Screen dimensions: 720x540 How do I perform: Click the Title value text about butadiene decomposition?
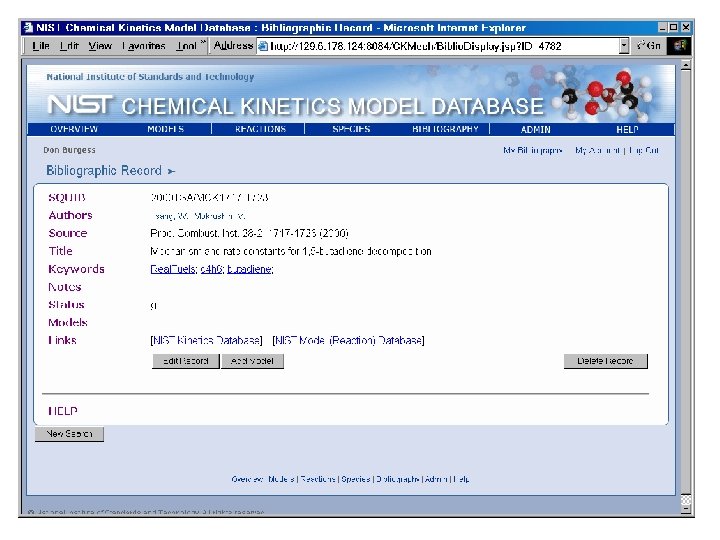point(291,251)
